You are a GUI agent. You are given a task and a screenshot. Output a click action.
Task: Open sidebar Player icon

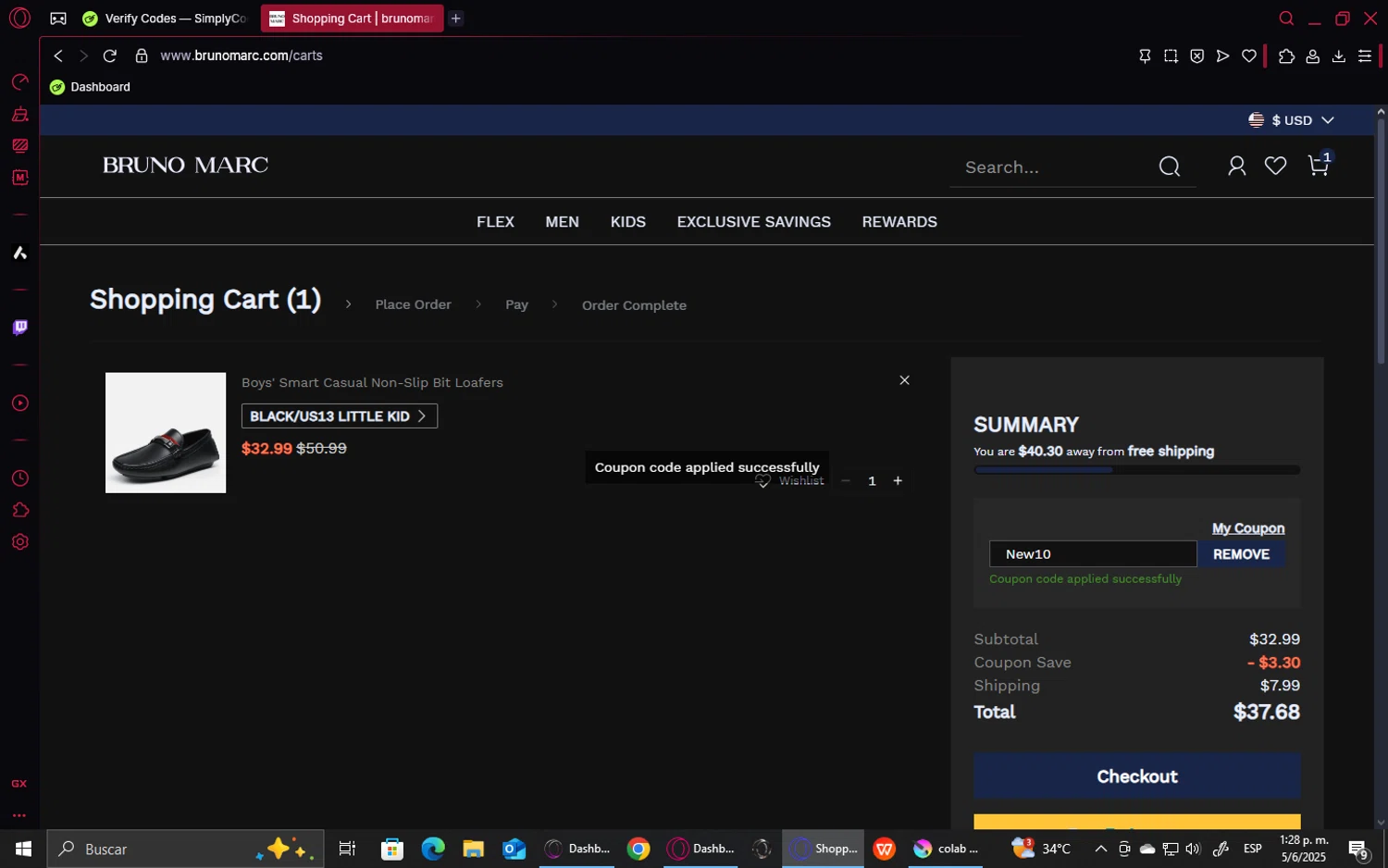[x=19, y=403]
